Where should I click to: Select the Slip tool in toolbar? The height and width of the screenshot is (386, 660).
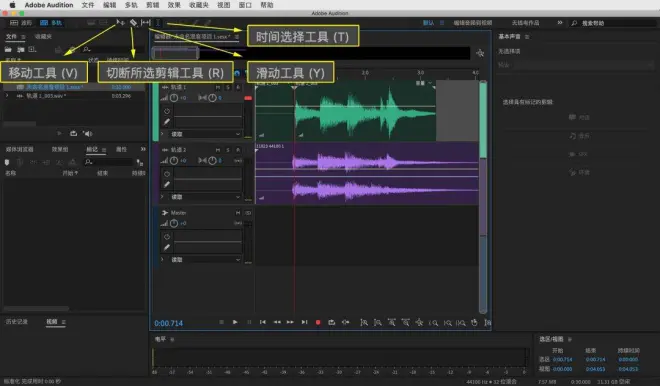pyautogui.click(x=146, y=22)
